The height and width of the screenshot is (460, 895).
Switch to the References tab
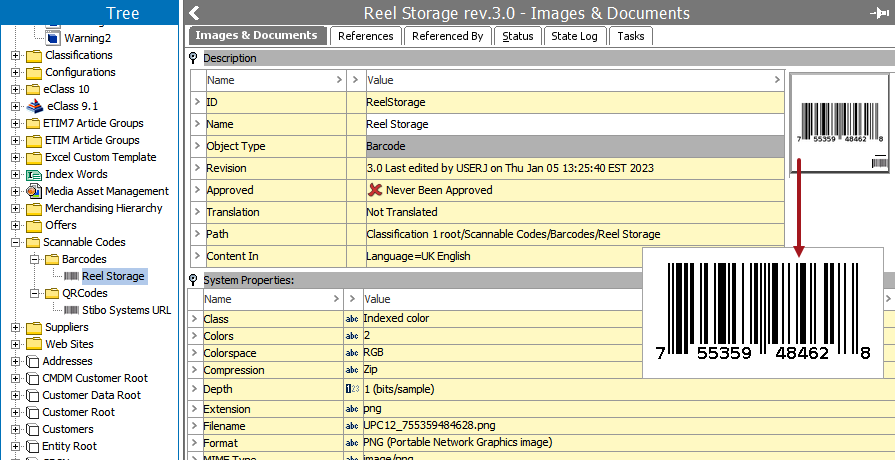pos(365,36)
